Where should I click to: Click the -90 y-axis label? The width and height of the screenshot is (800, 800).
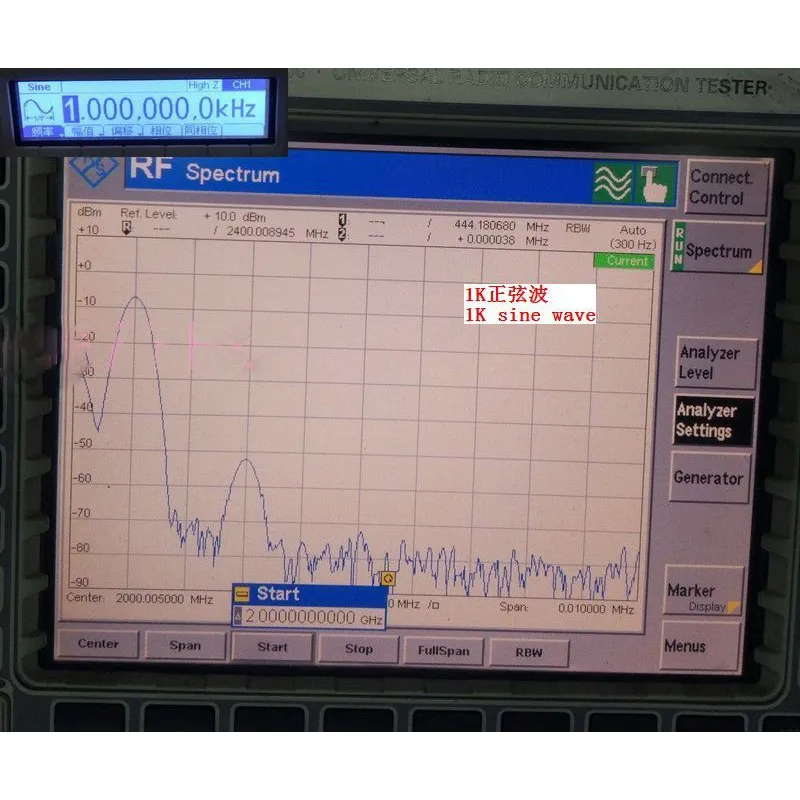pyautogui.click(x=79, y=582)
